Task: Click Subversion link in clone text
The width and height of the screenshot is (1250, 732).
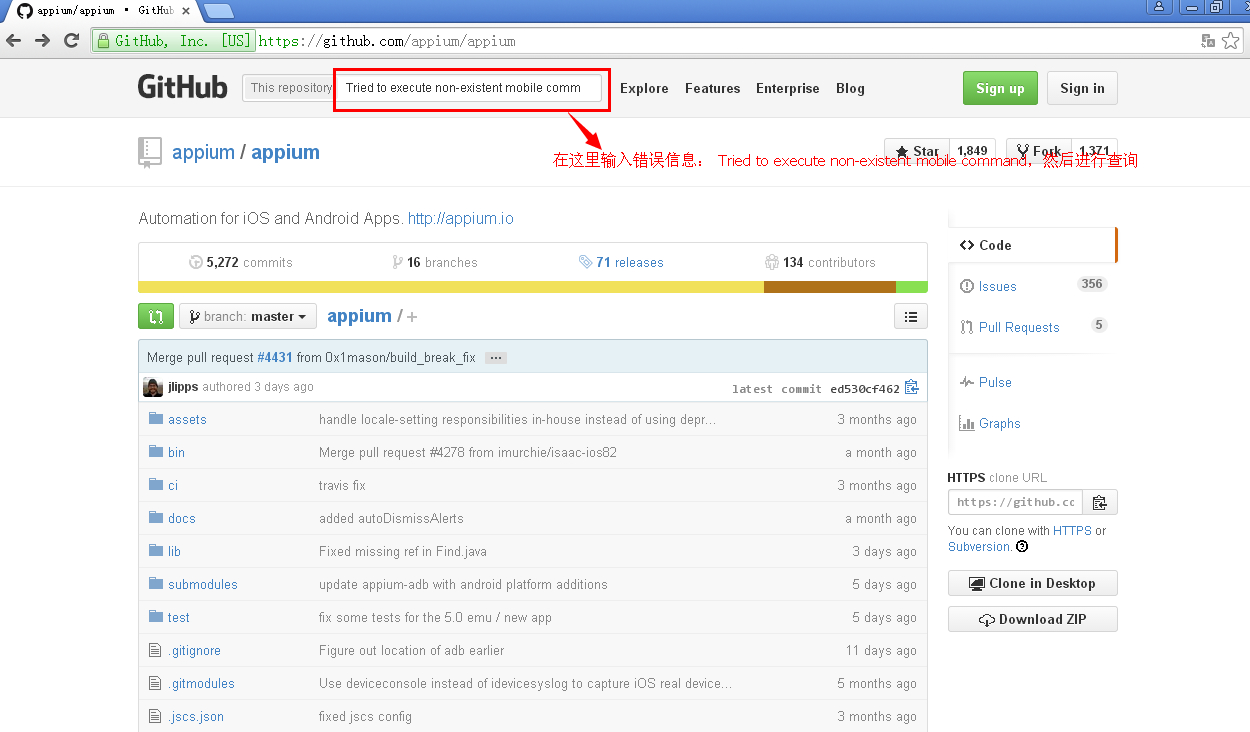Action: tap(979, 547)
